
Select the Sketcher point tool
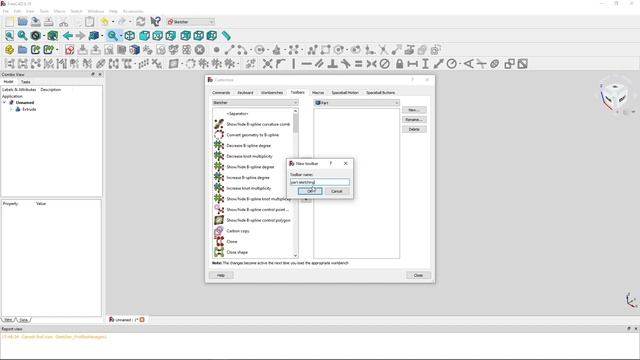tap(216, 50)
